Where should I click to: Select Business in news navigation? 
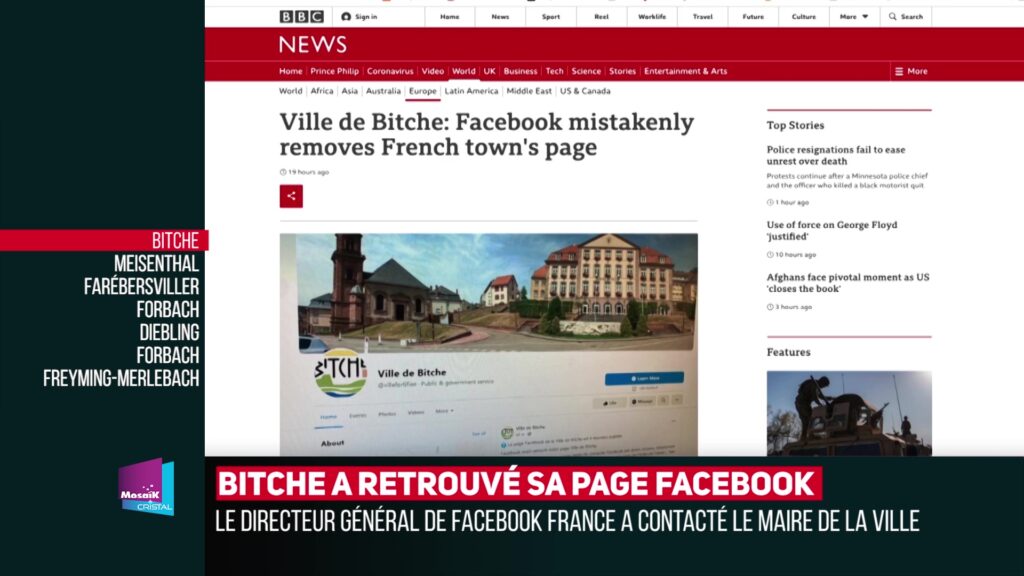(520, 71)
